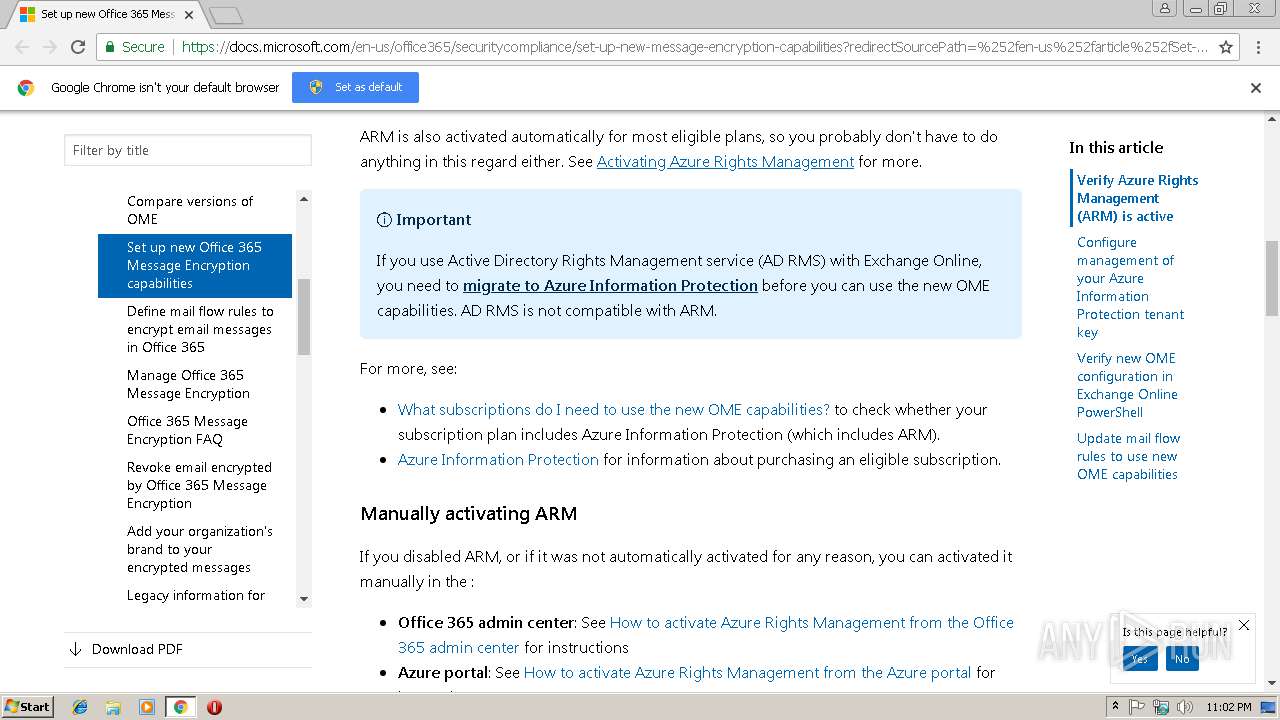Reload the current page

click(78, 47)
